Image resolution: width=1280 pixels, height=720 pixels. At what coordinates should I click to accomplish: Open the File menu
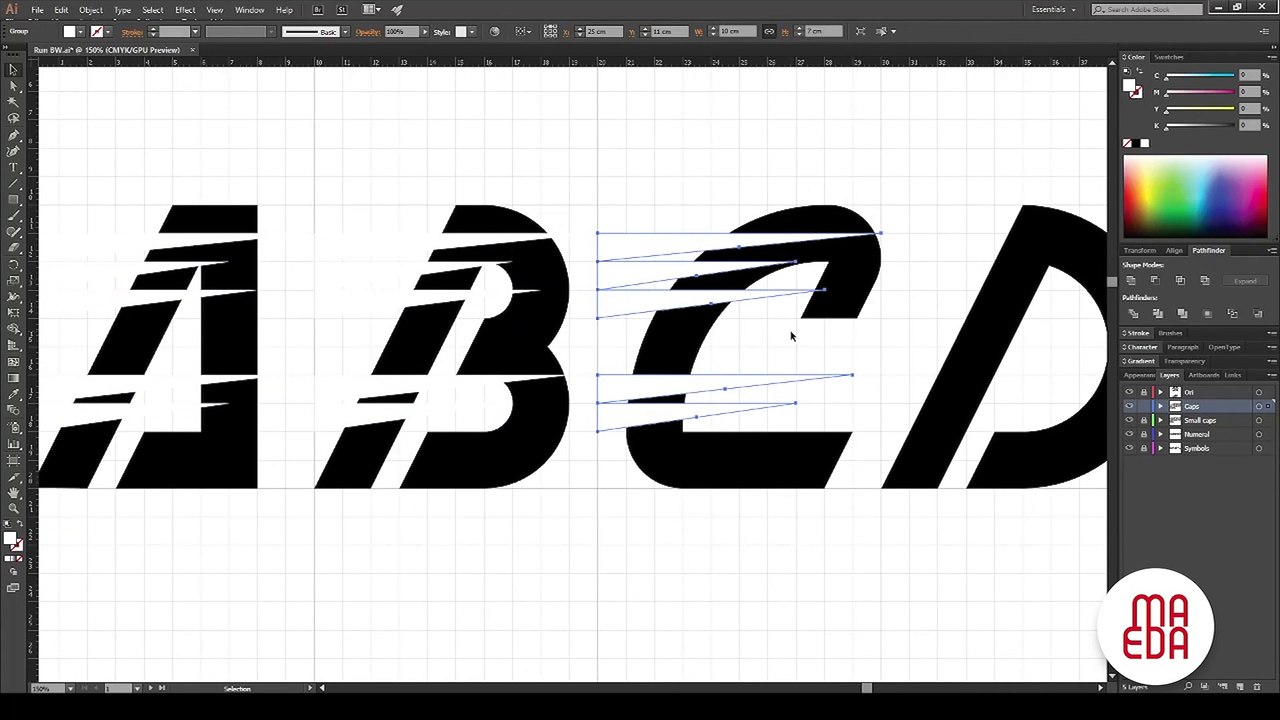point(37,10)
